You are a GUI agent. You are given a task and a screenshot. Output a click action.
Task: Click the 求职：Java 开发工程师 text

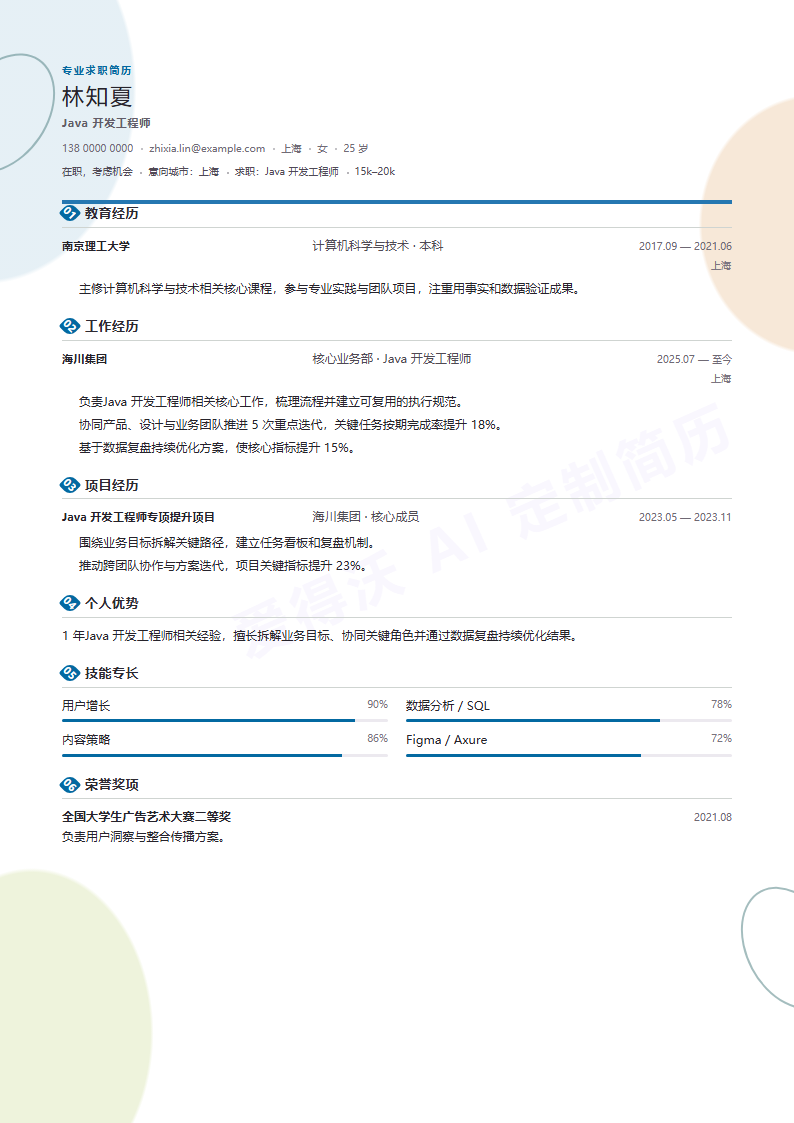(x=286, y=171)
